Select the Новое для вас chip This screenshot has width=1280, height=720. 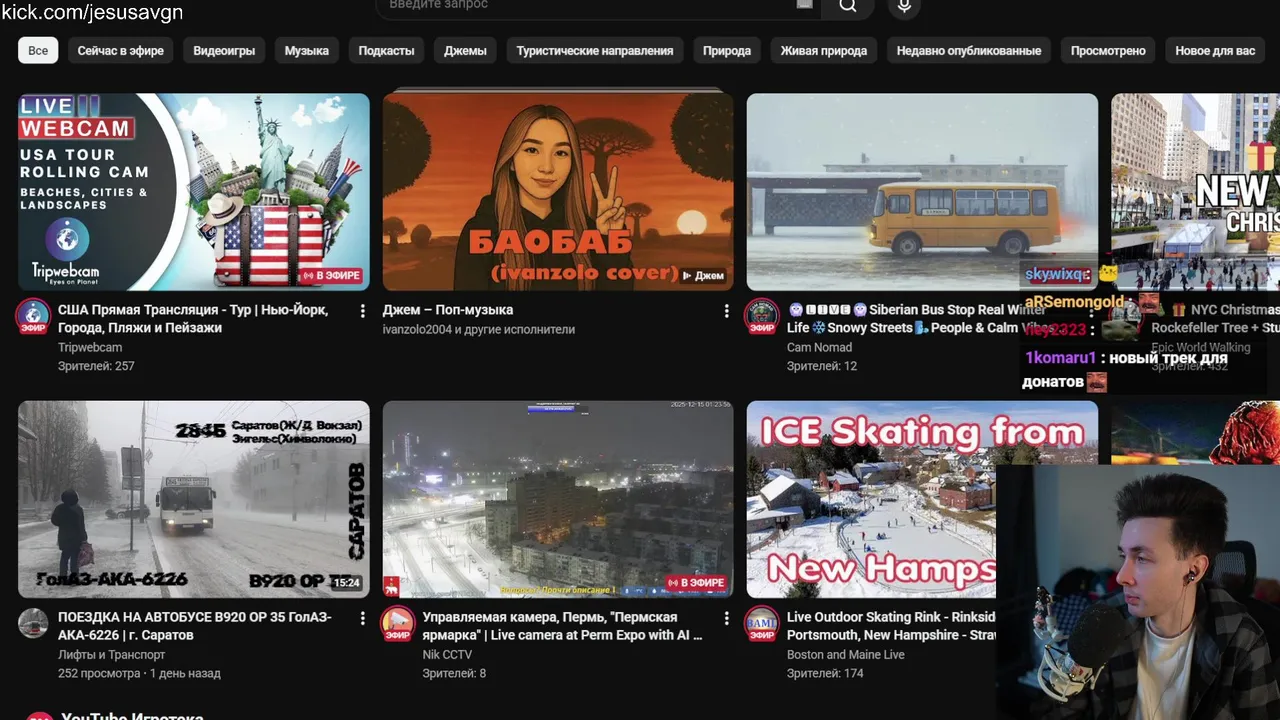[x=1215, y=50]
